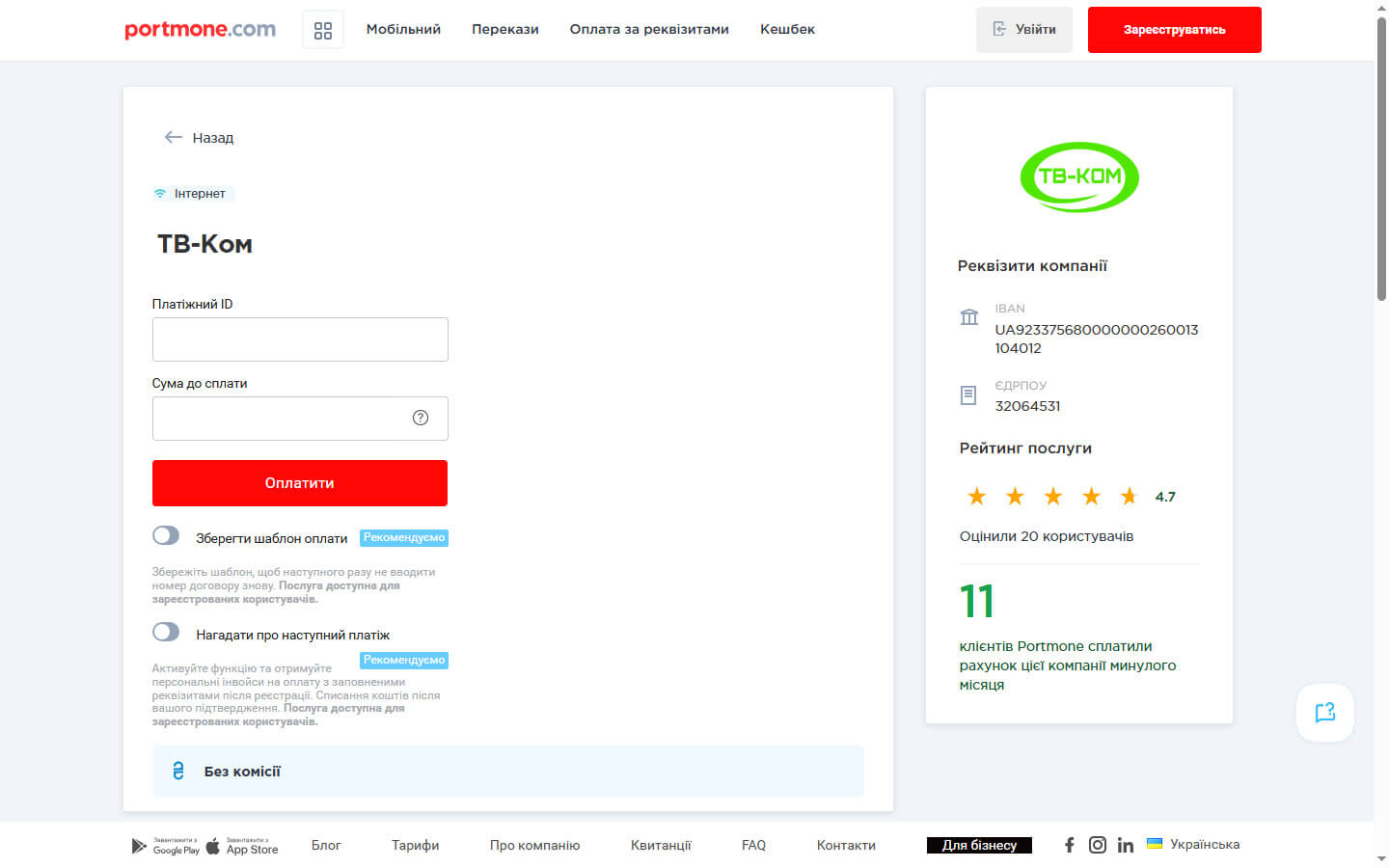Toggle Нагадати про наступний платіж switch
This screenshot has width=1389, height=868.
pos(166,632)
